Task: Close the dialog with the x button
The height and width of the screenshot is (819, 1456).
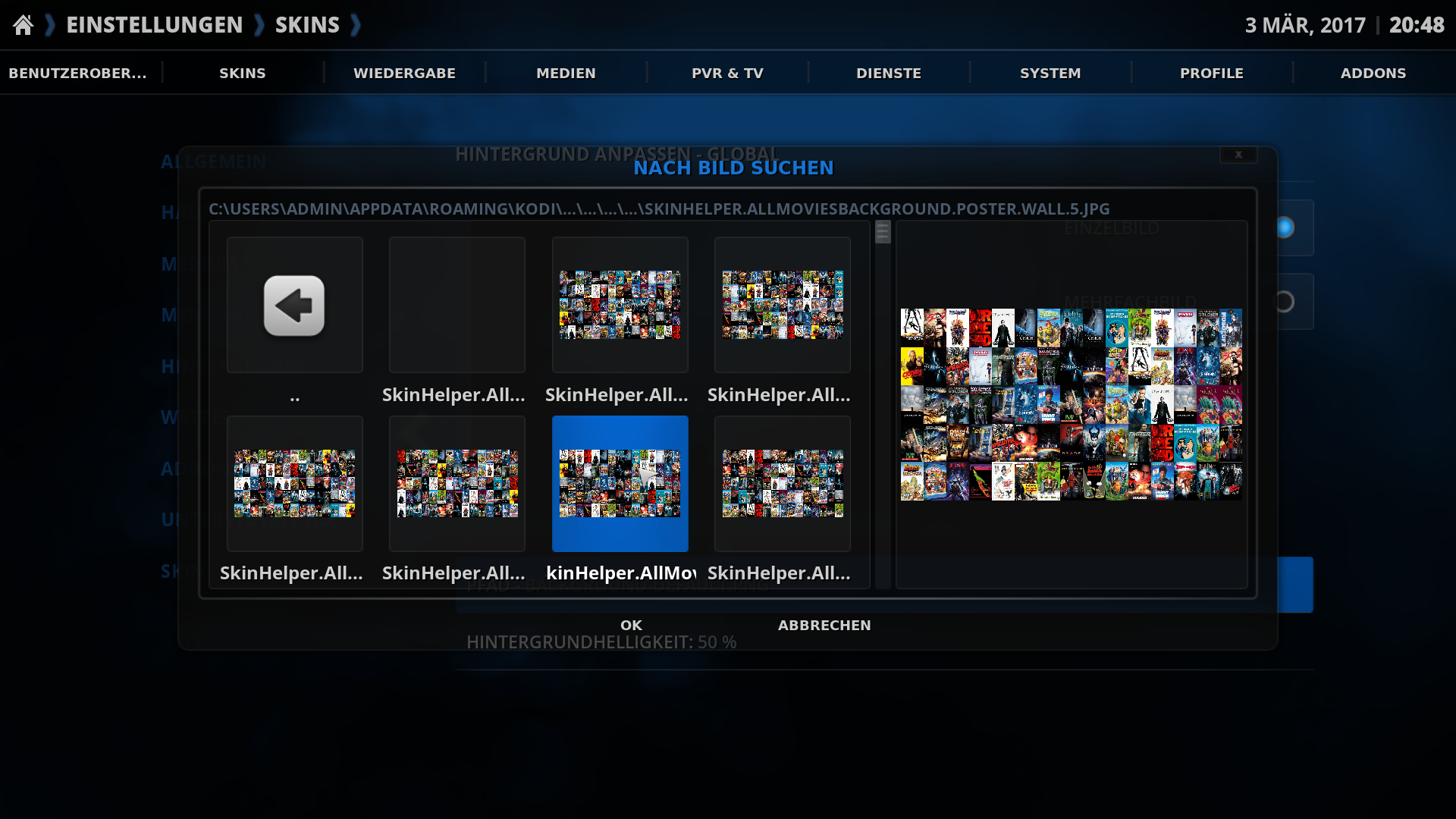Action: click(1238, 155)
